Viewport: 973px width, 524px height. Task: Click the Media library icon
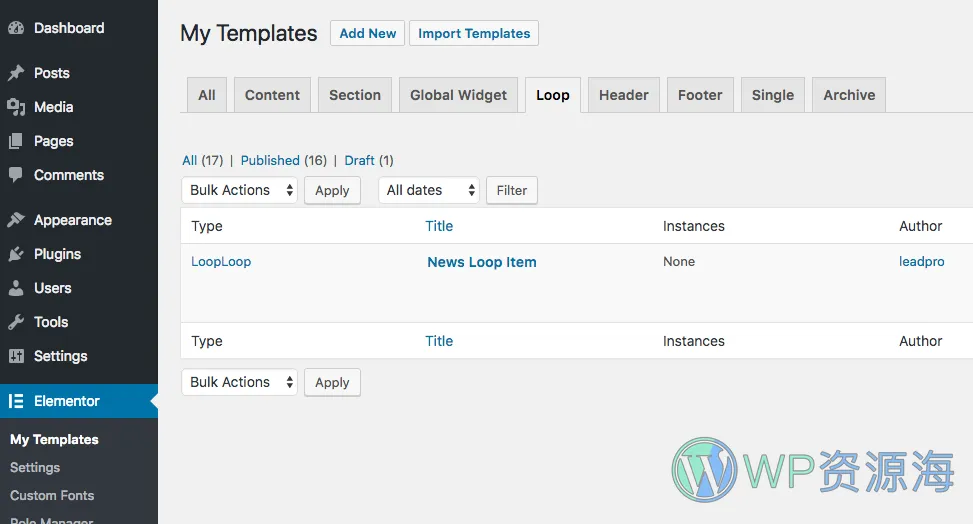click(x=16, y=107)
